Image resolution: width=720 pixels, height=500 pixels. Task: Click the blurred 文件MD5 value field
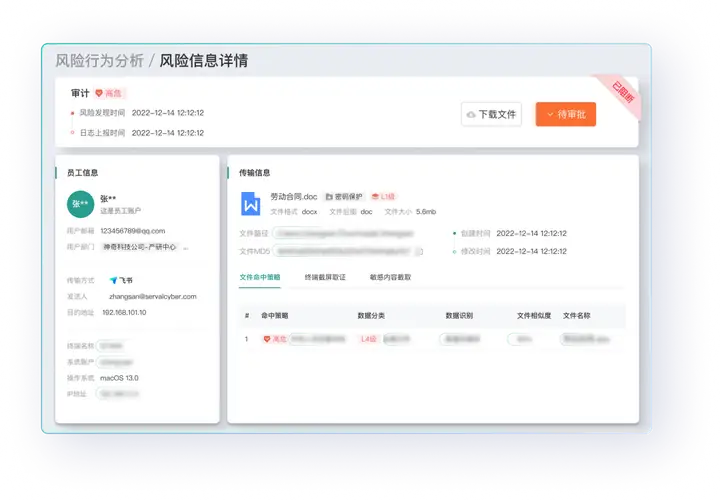[x=343, y=251]
